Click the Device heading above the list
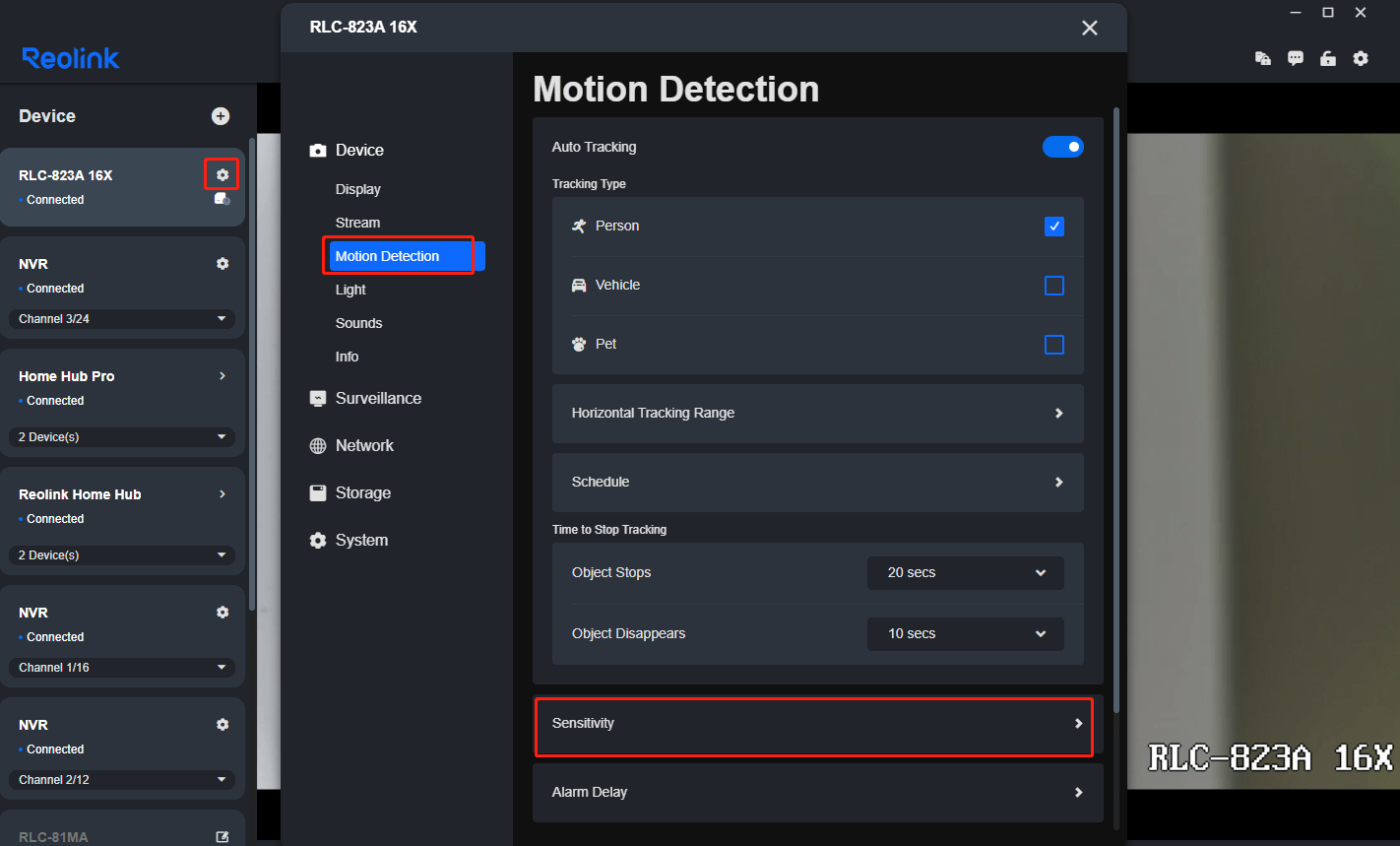1400x846 pixels. [47, 116]
